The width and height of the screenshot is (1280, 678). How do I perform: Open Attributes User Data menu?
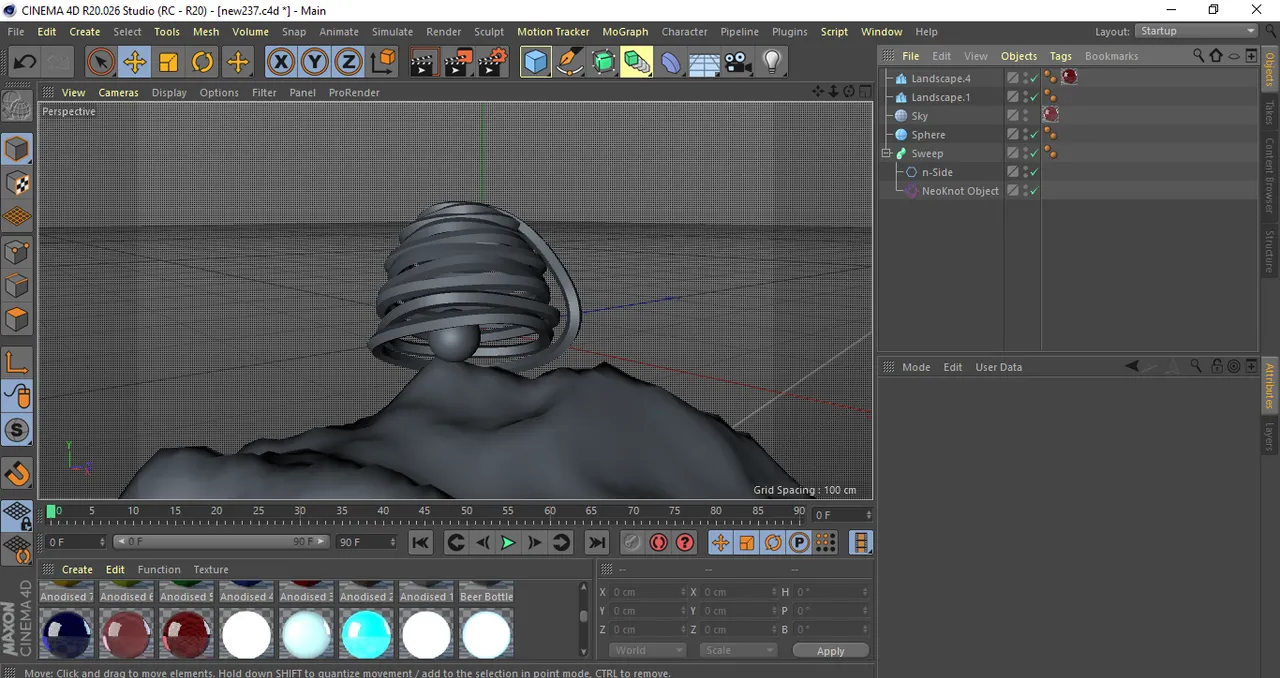[998, 367]
